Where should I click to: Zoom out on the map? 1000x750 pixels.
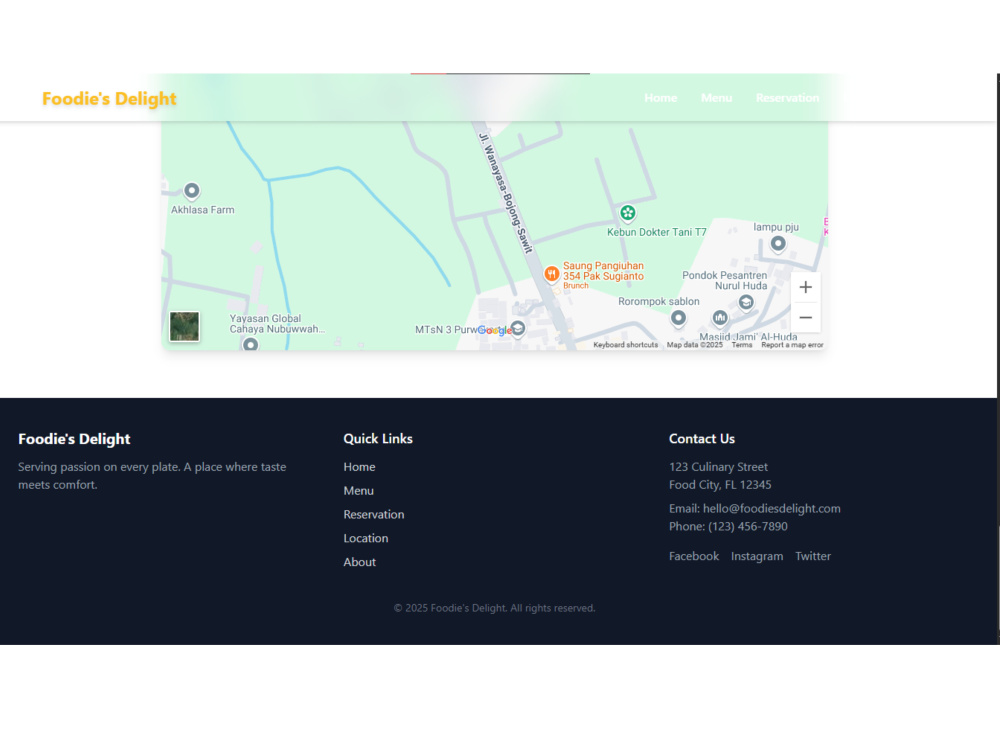[805, 317]
